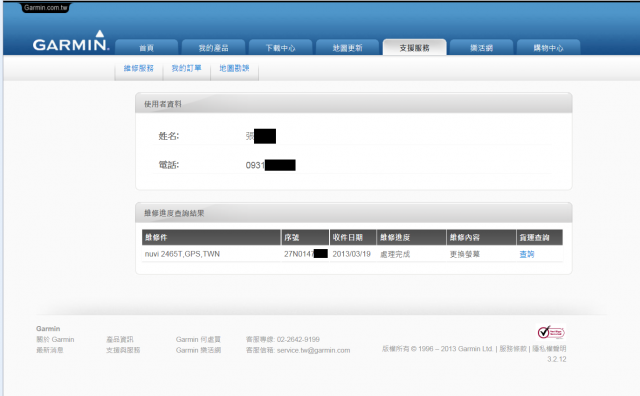Open the 樂活網 tab
Image resolution: width=640 pixels, height=396 pixels.
pos(481,48)
